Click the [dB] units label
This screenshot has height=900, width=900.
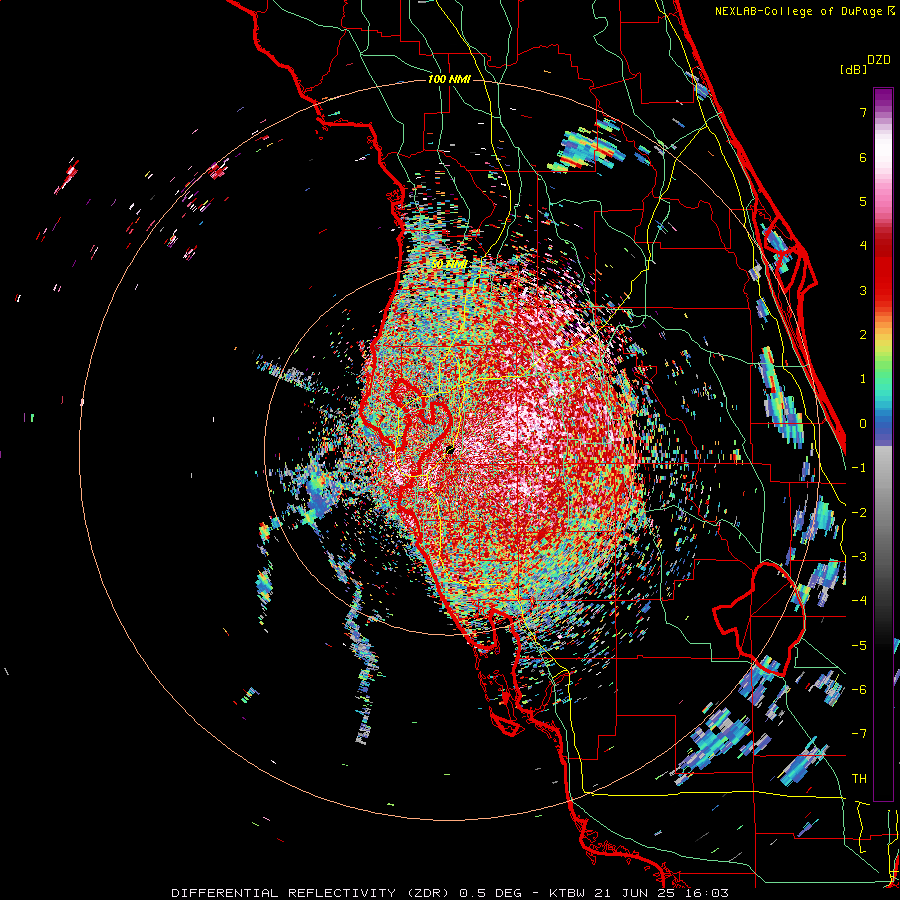pyautogui.click(x=854, y=70)
